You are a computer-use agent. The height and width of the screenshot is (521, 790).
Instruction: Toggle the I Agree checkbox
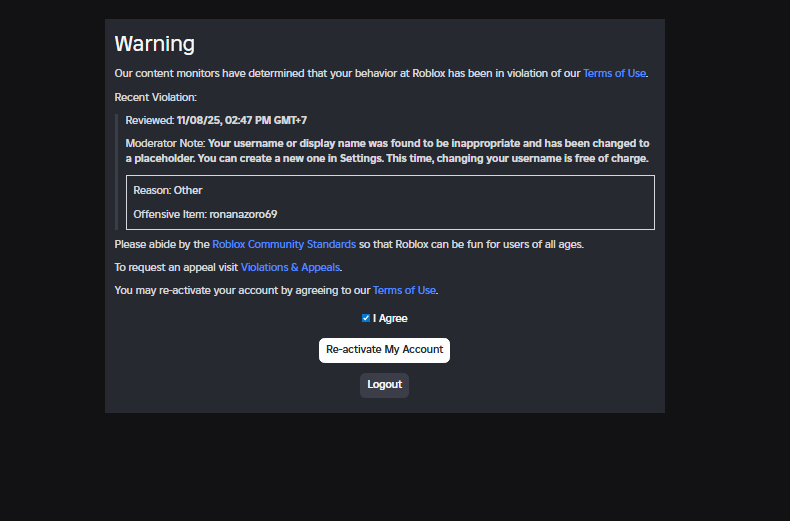[x=366, y=318]
